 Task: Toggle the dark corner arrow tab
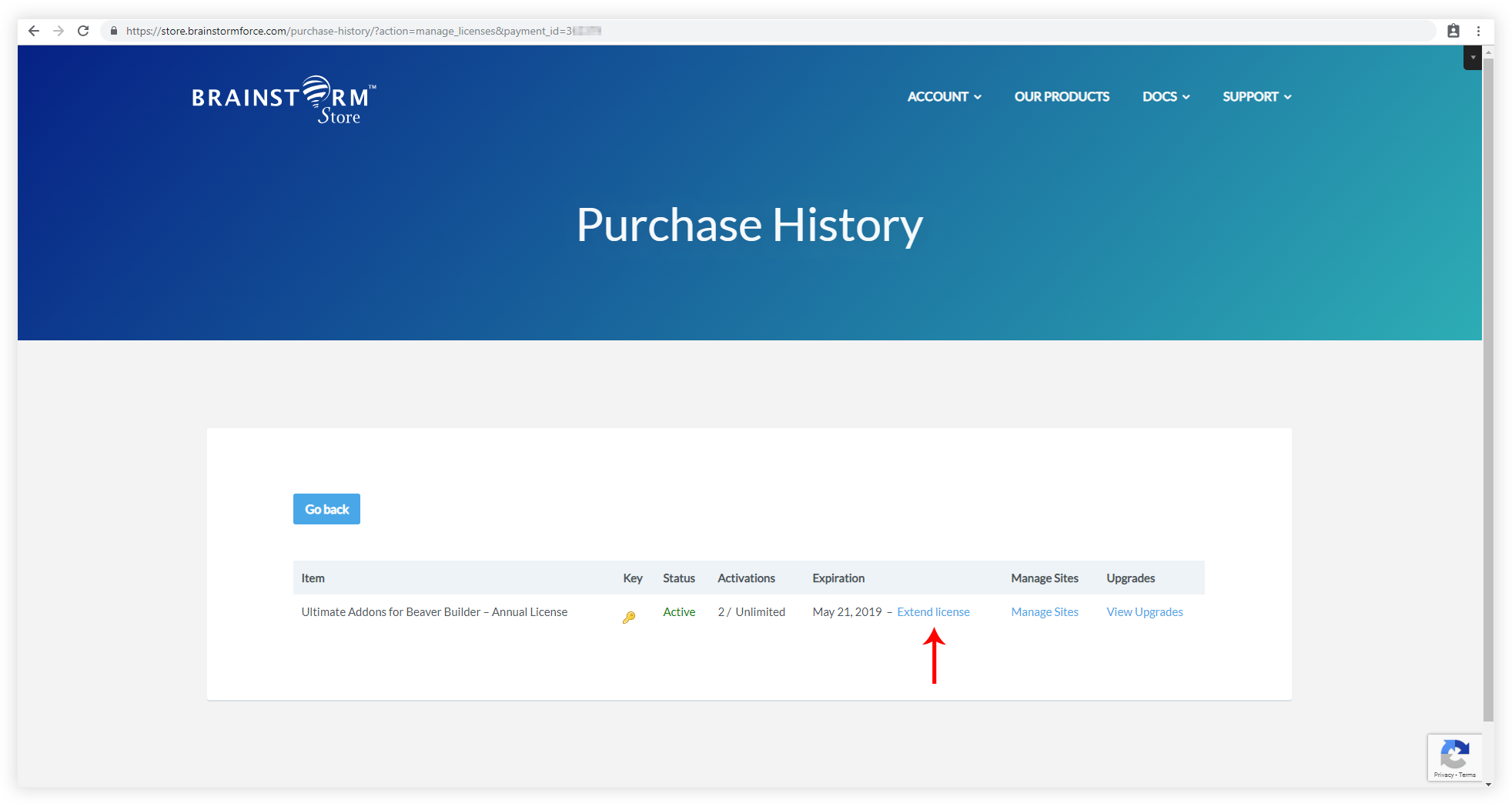point(1472,58)
